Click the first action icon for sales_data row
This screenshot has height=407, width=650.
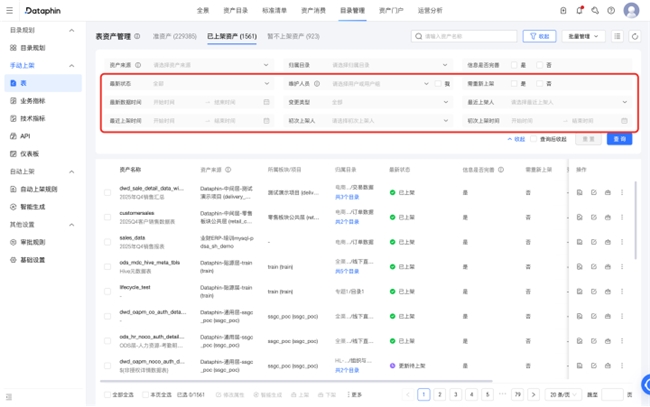pyautogui.click(x=579, y=241)
